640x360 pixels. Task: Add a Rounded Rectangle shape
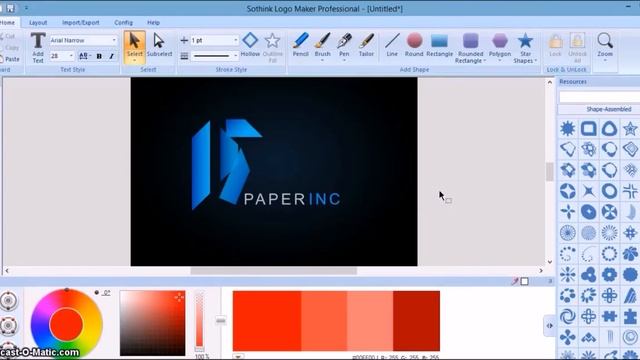[470, 48]
